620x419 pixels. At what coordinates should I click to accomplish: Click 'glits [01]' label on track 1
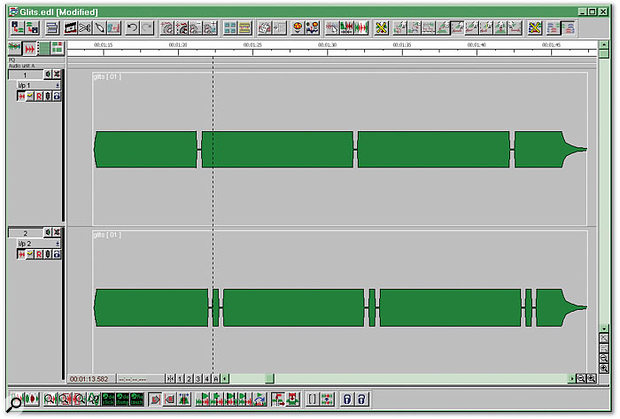[x=108, y=76]
